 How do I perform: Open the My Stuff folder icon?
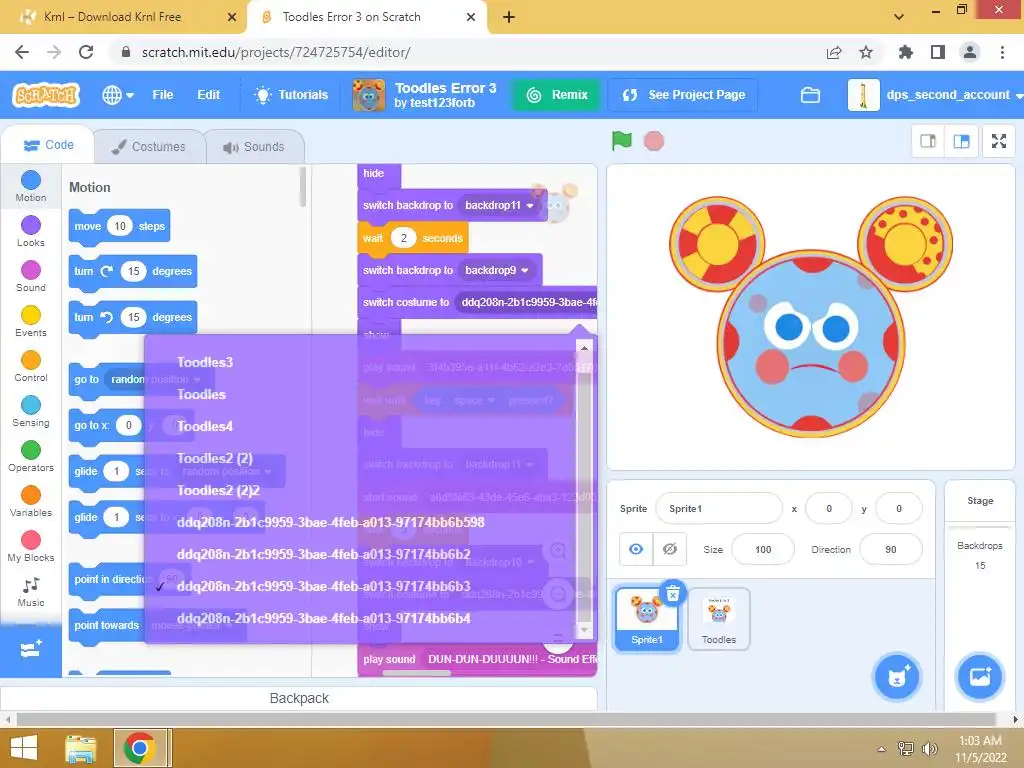[810, 95]
